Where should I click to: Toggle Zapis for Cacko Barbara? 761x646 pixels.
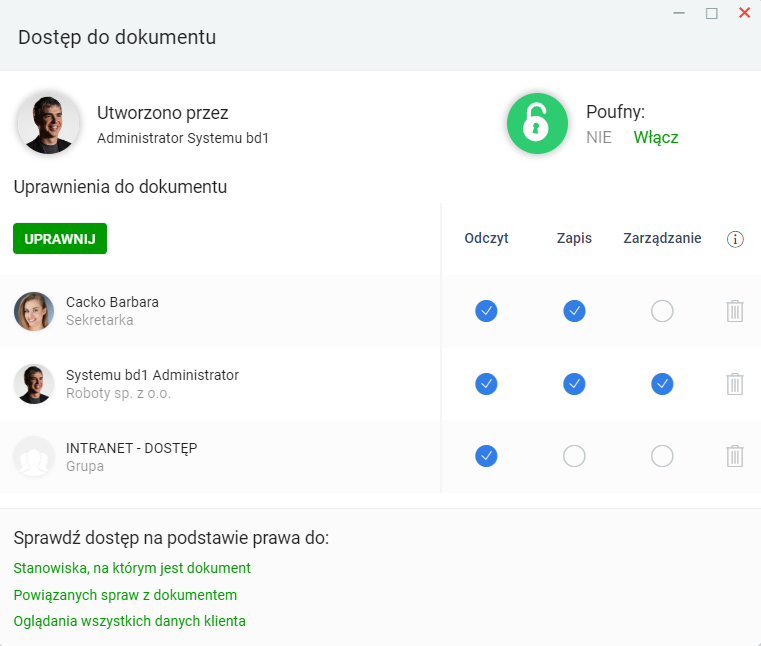tap(574, 311)
